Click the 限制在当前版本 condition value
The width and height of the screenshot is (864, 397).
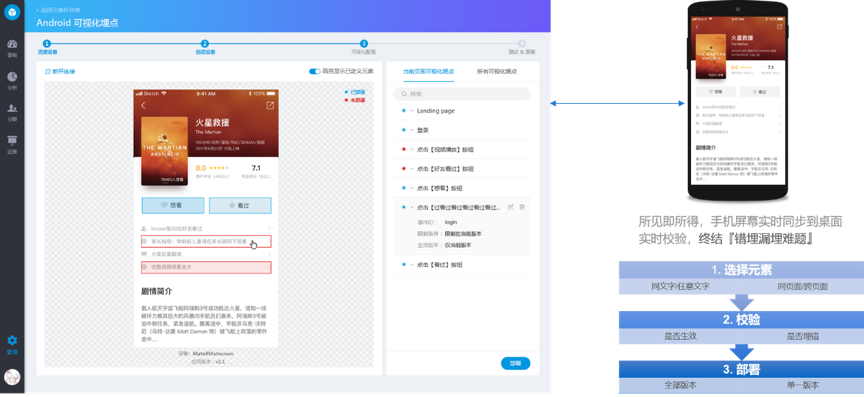pyautogui.click(x=463, y=234)
